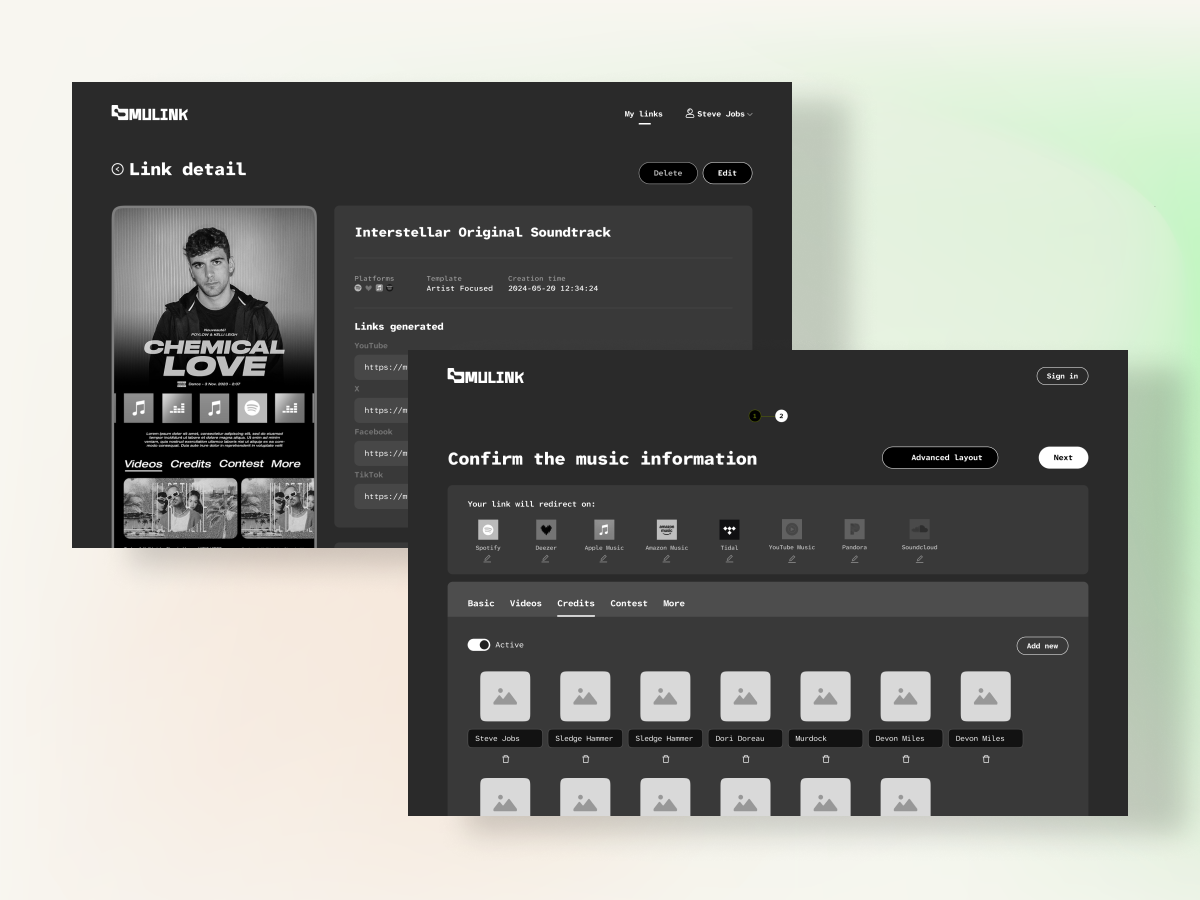Click trash icon under Dori Doreau

[745, 759]
